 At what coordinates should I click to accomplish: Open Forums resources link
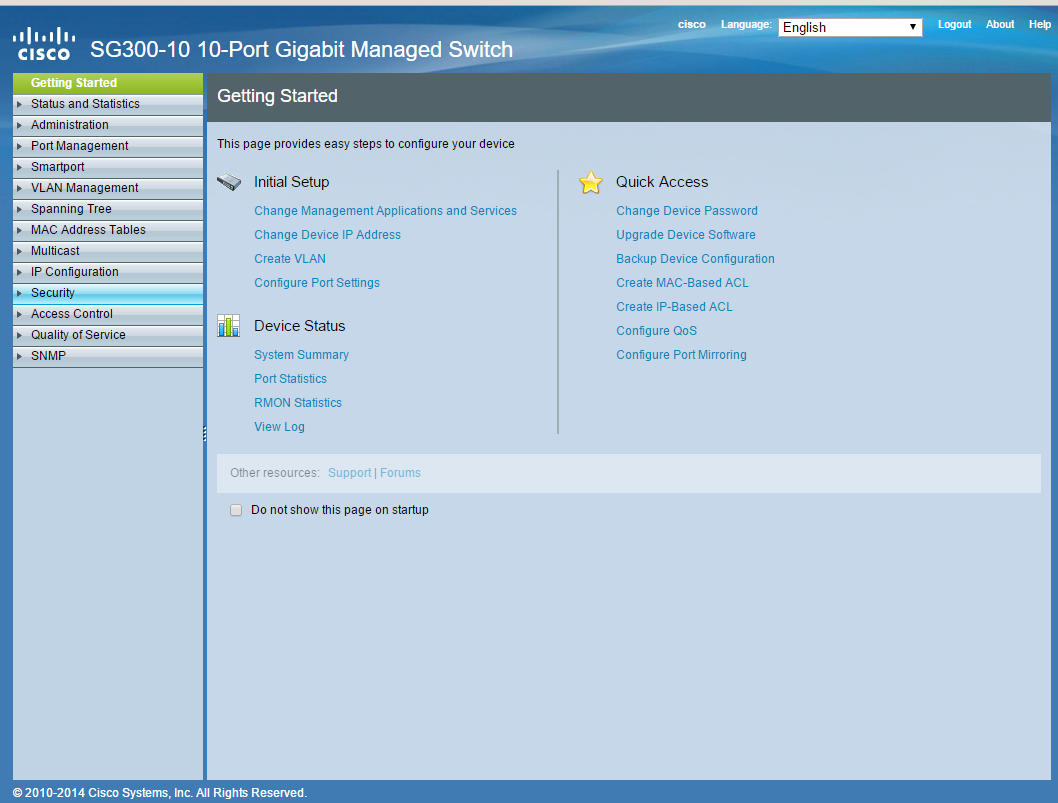point(400,473)
